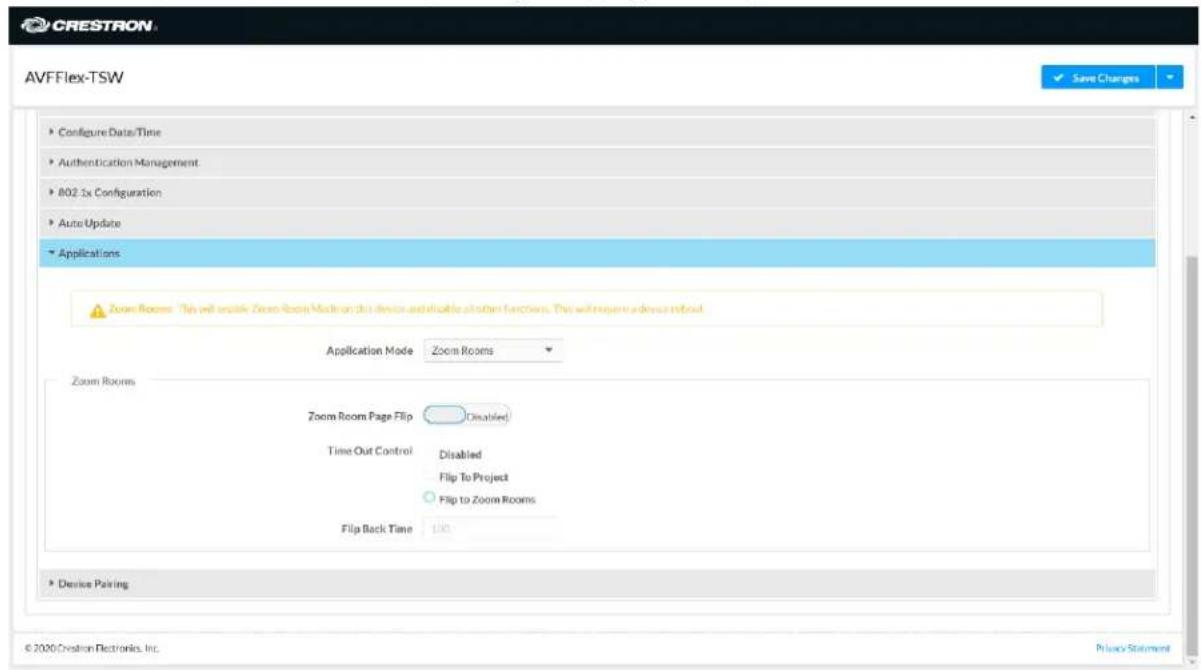Screen dimensions: 1201x670
Task: Click the Crestron logo
Action: (89, 25)
